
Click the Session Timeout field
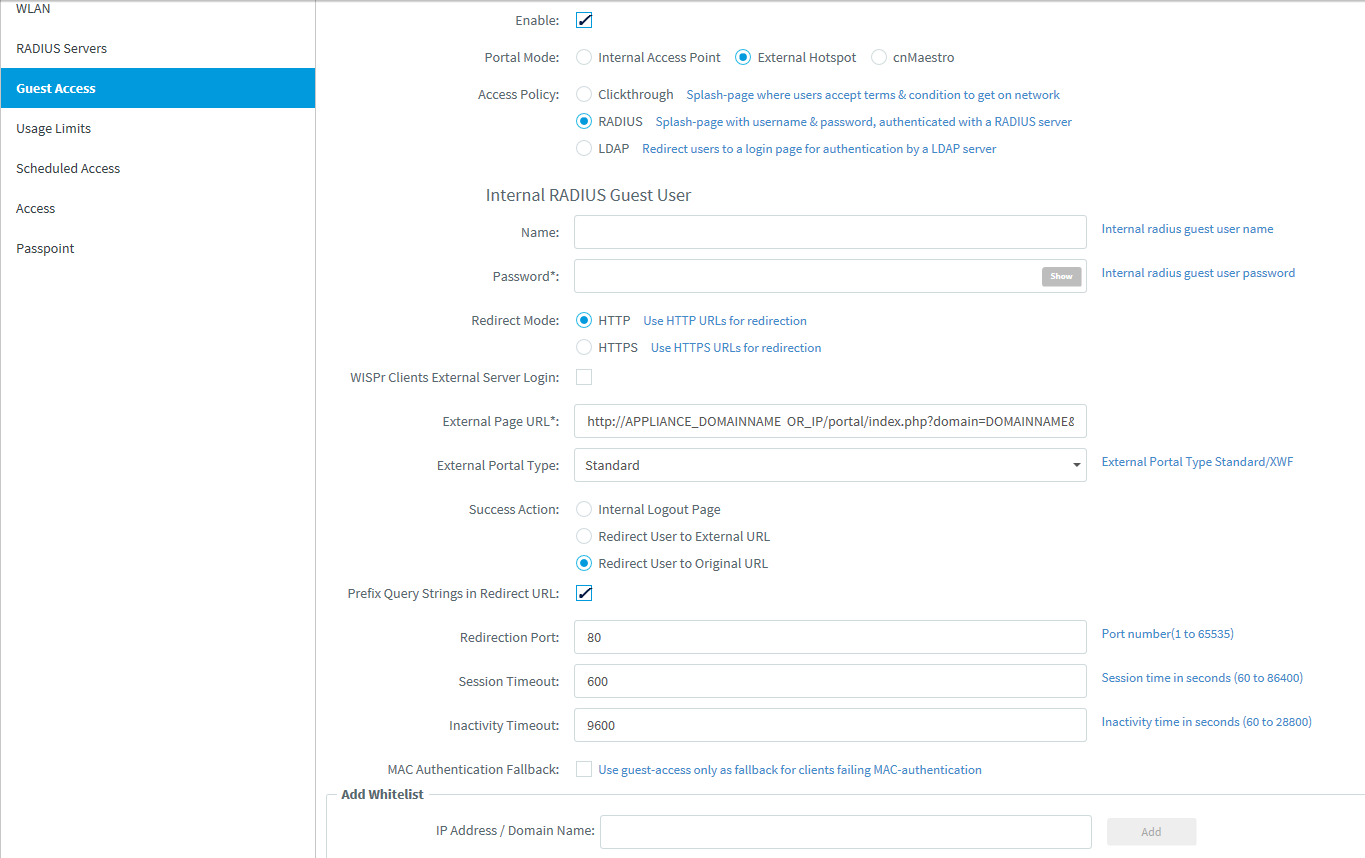pos(830,681)
